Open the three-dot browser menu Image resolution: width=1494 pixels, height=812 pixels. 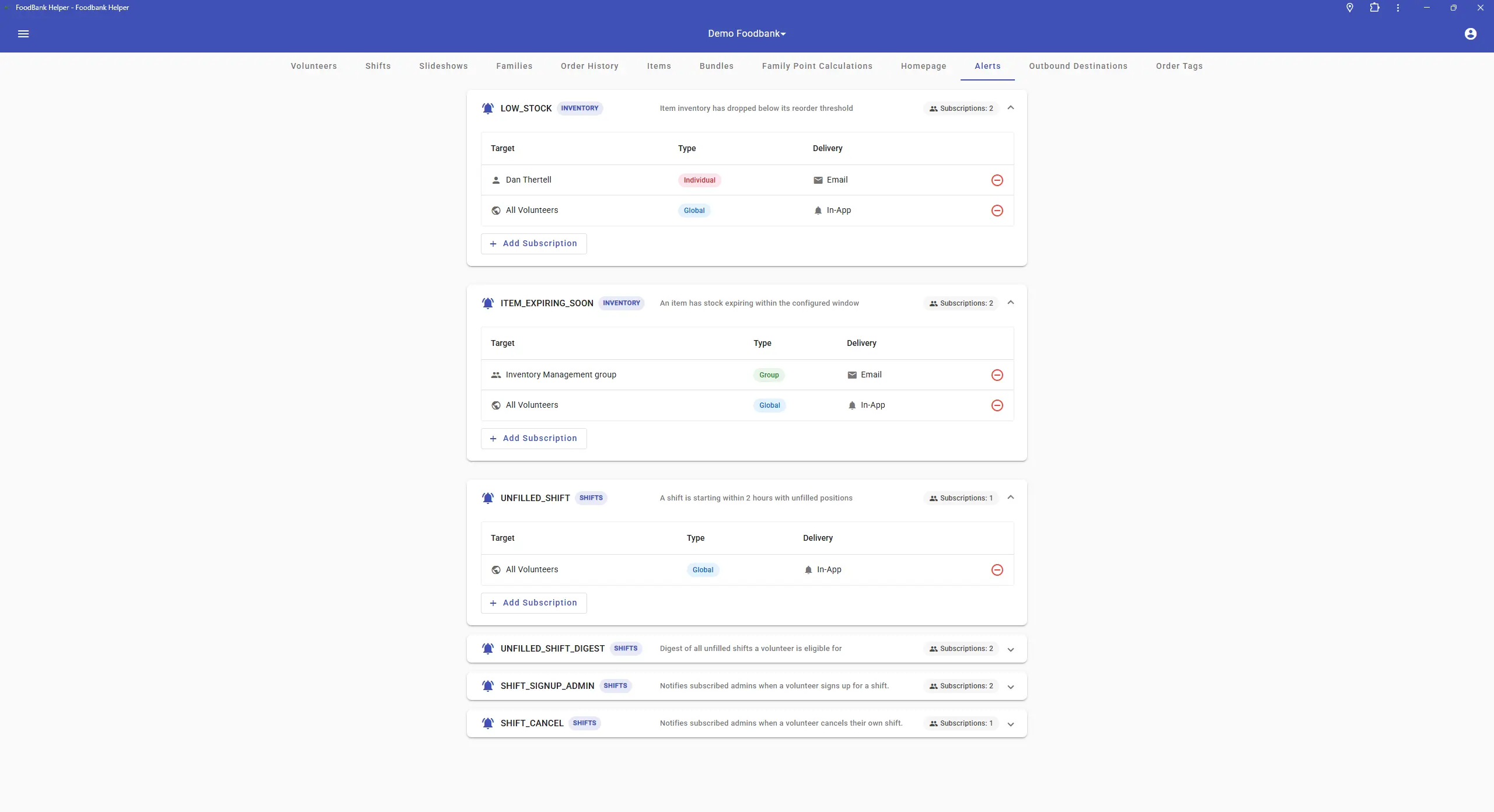tap(1398, 8)
